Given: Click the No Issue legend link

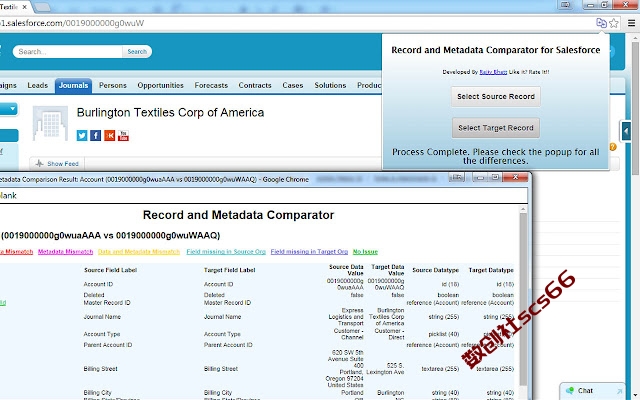Looking at the screenshot, I should (x=365, y=252).
